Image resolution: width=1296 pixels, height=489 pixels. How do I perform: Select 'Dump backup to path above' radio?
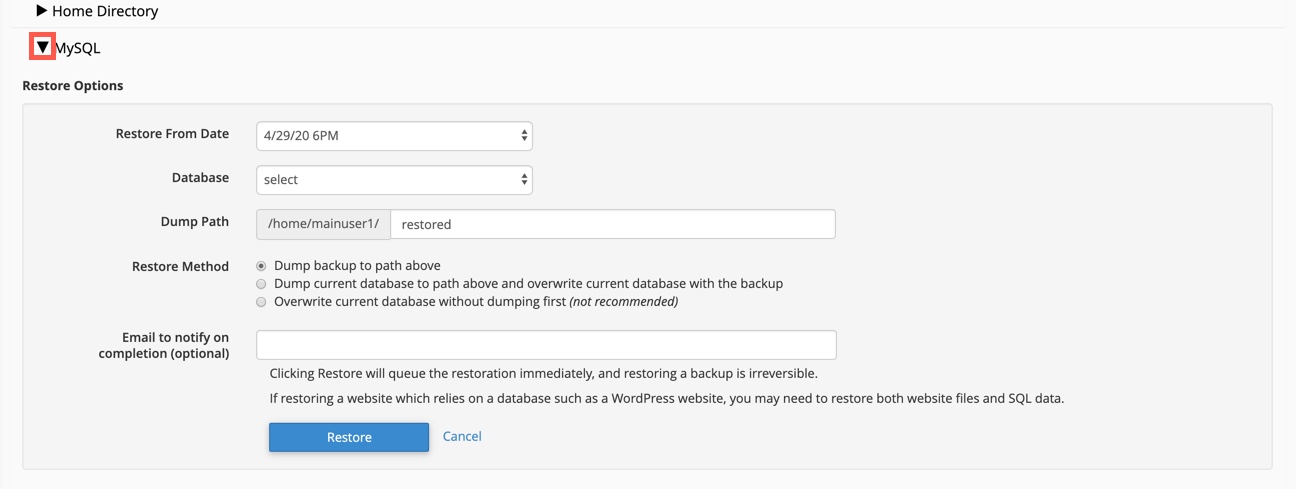[x=262, y=266]
